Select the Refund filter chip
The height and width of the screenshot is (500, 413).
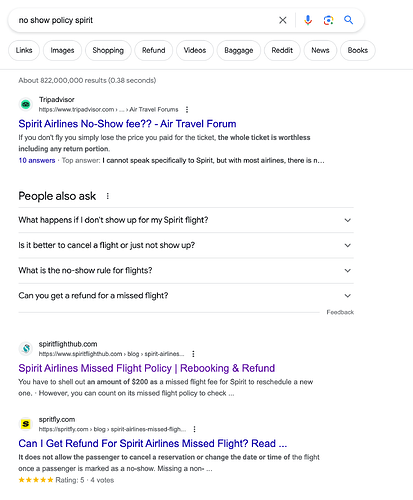tap(153, 50)
